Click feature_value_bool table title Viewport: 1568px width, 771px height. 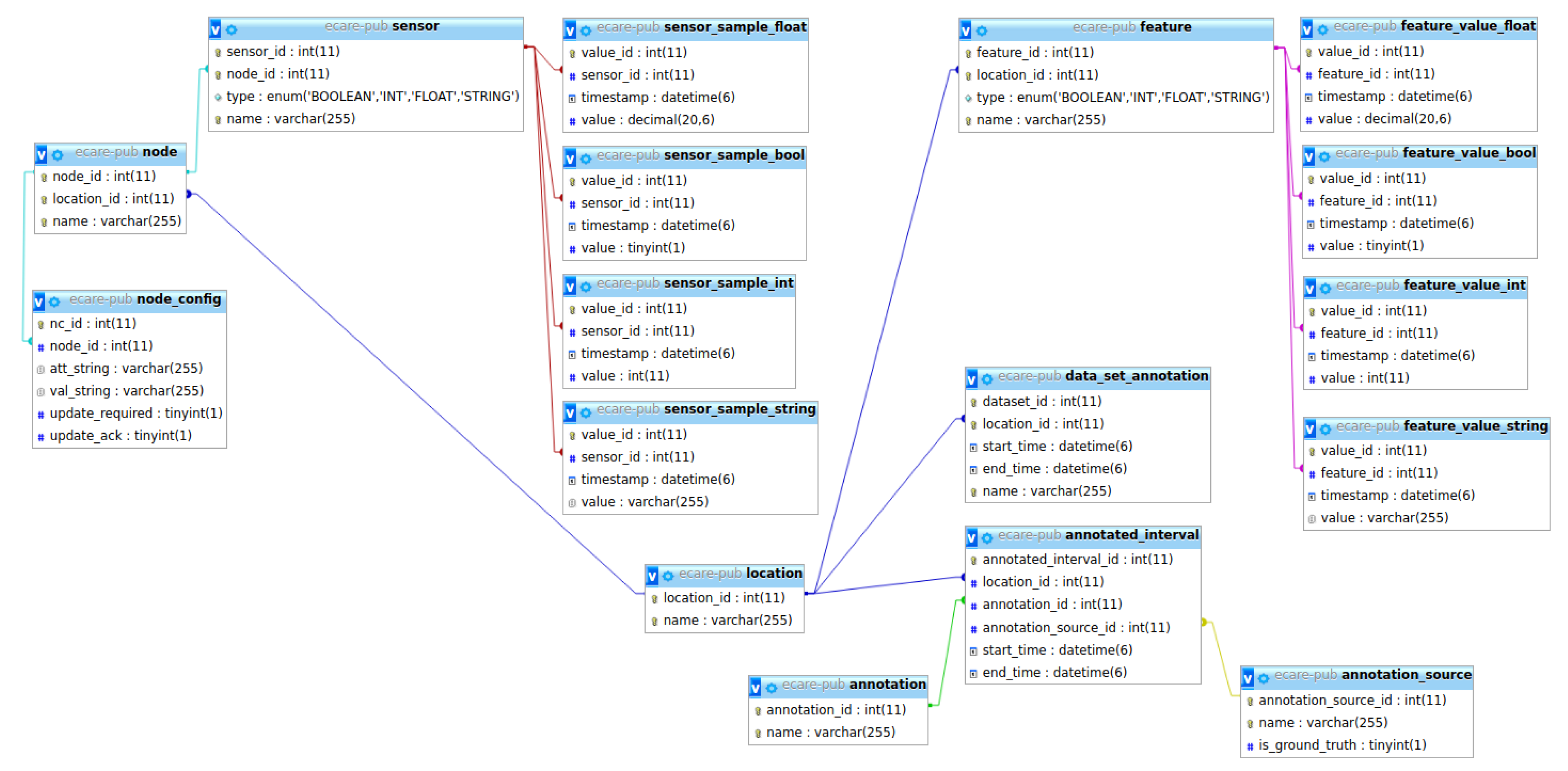click(x=1468, y=153)
